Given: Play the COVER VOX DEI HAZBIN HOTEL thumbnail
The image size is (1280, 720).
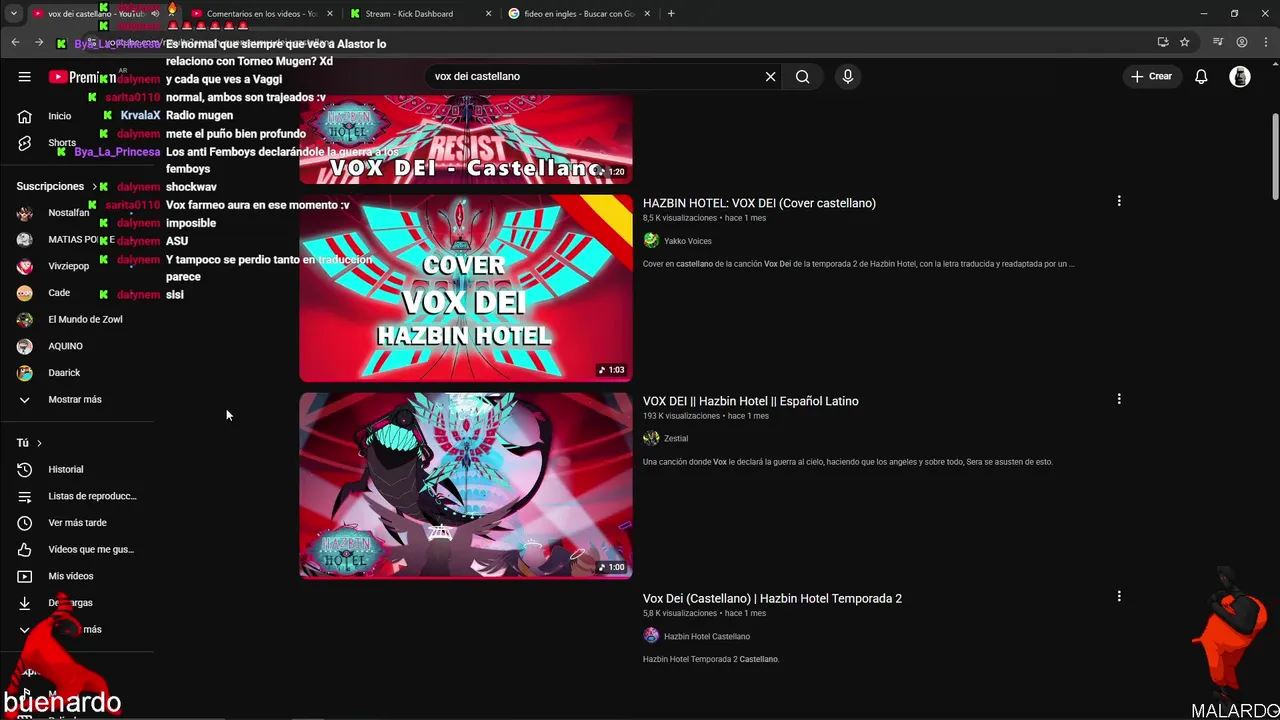Looking at the screenshot, I should coord(466,288).
